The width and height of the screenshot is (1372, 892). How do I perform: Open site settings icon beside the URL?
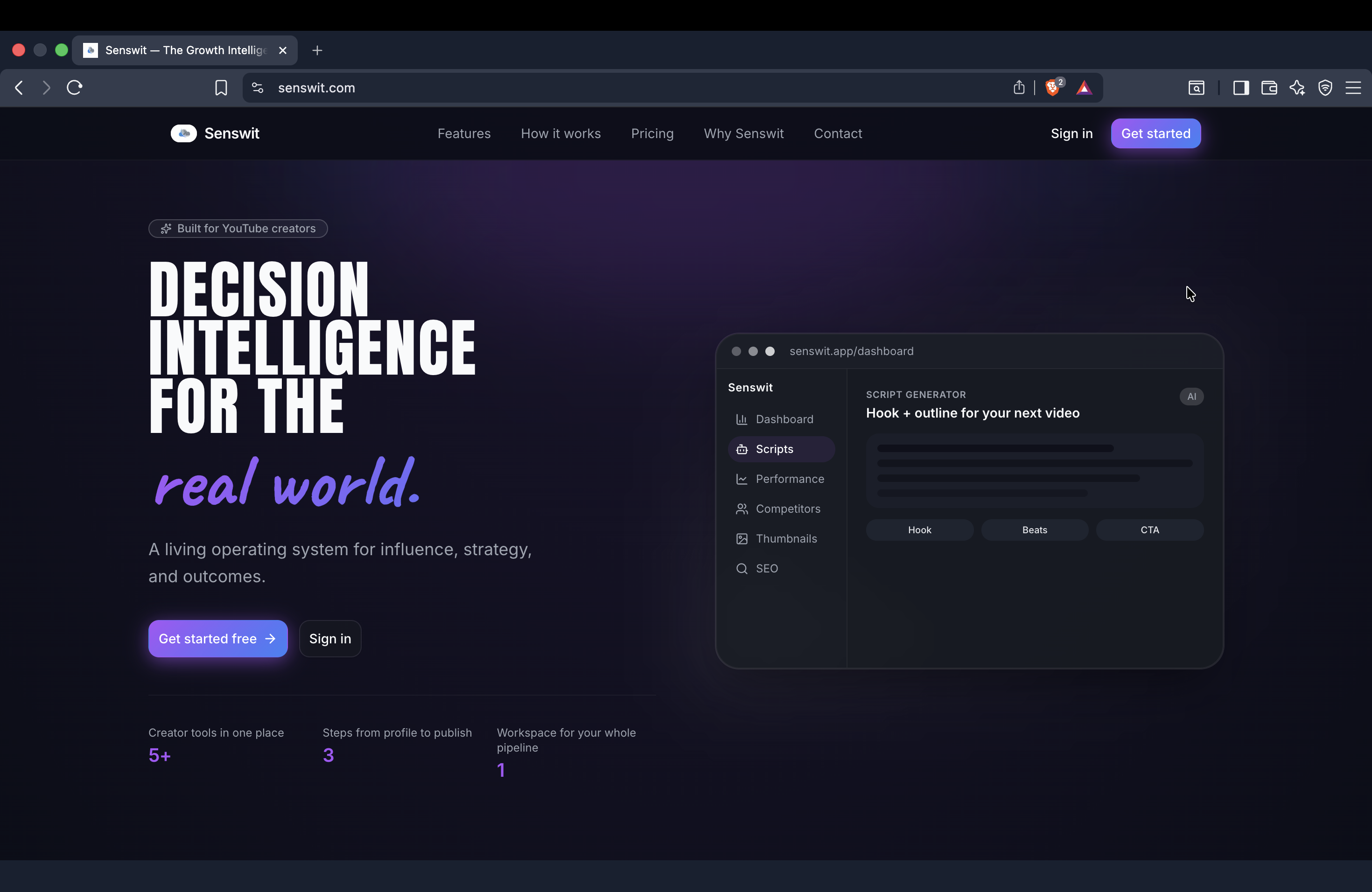point(258,88)
